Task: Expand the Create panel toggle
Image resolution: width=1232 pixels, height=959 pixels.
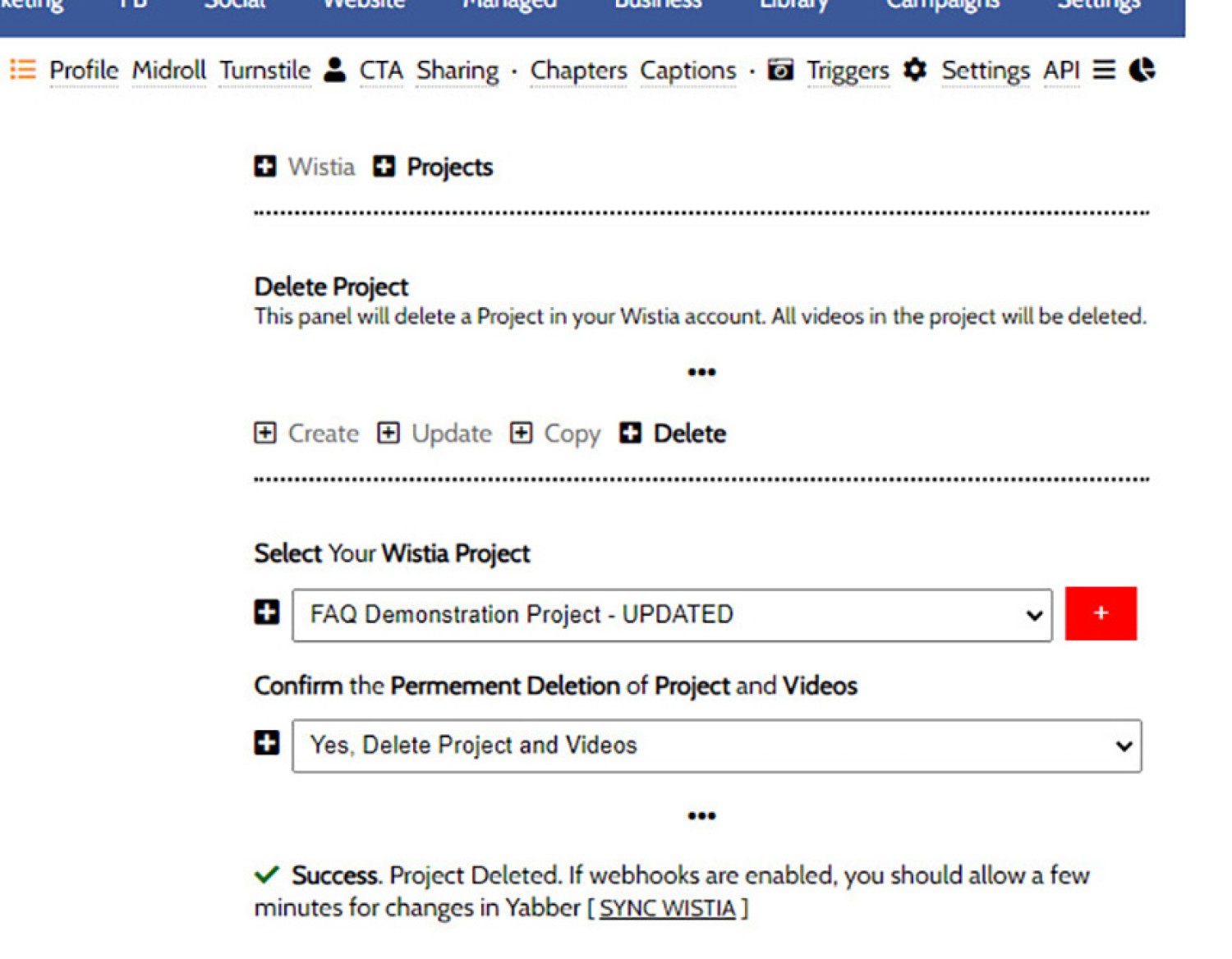Action: pyautogui.click(x=265, y=433)
